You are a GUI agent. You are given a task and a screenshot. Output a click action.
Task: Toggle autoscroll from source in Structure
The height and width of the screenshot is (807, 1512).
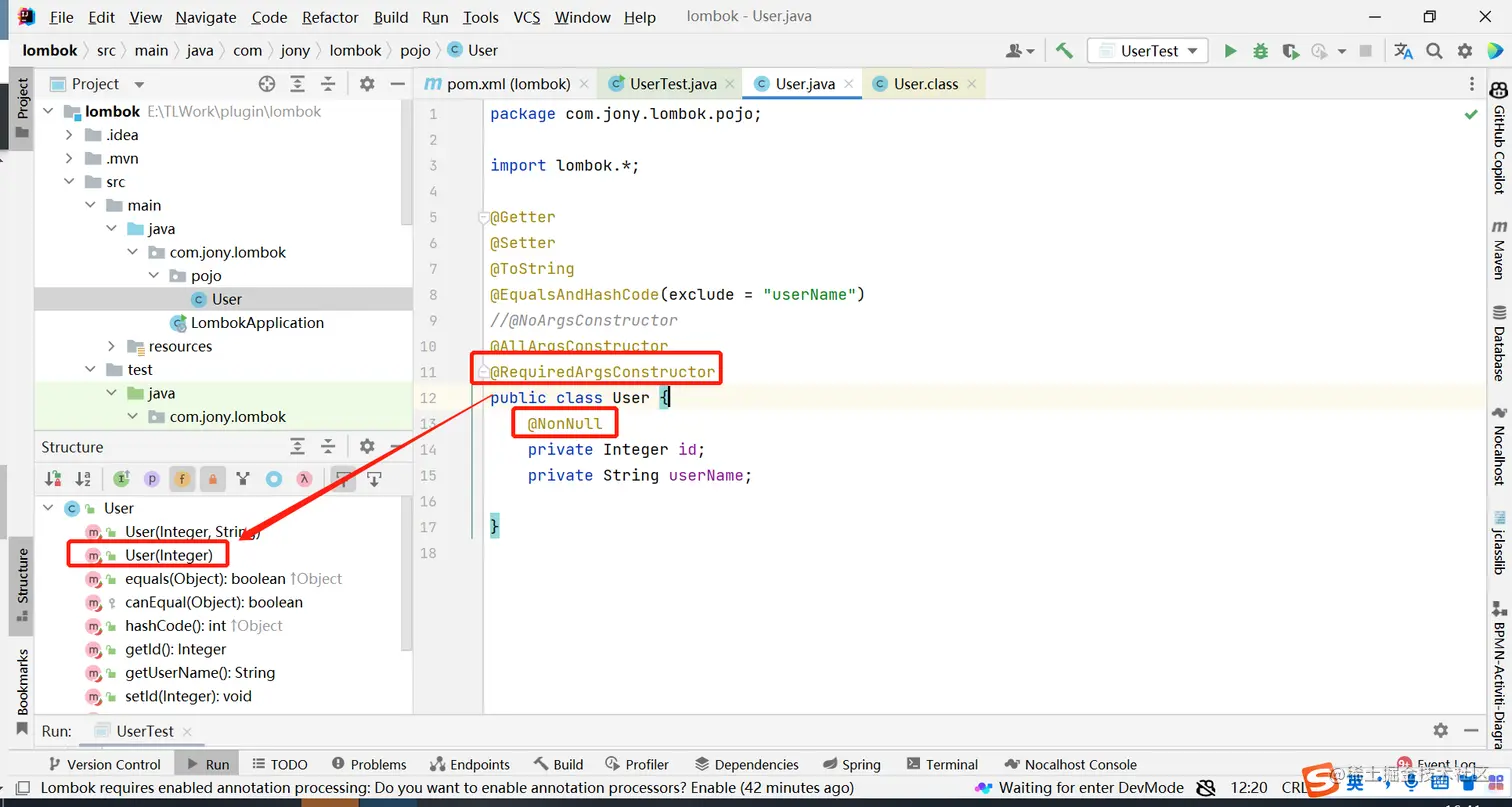click(374, 479)
